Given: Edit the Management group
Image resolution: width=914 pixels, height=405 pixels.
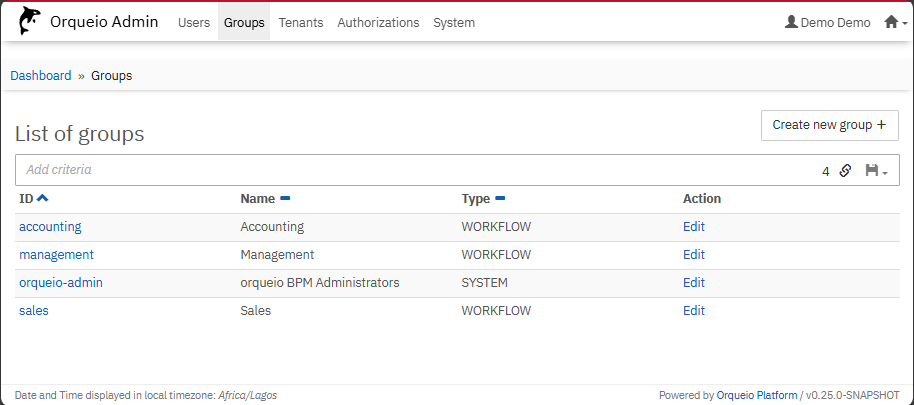Looking at the screenshot, I should [694, 255].
